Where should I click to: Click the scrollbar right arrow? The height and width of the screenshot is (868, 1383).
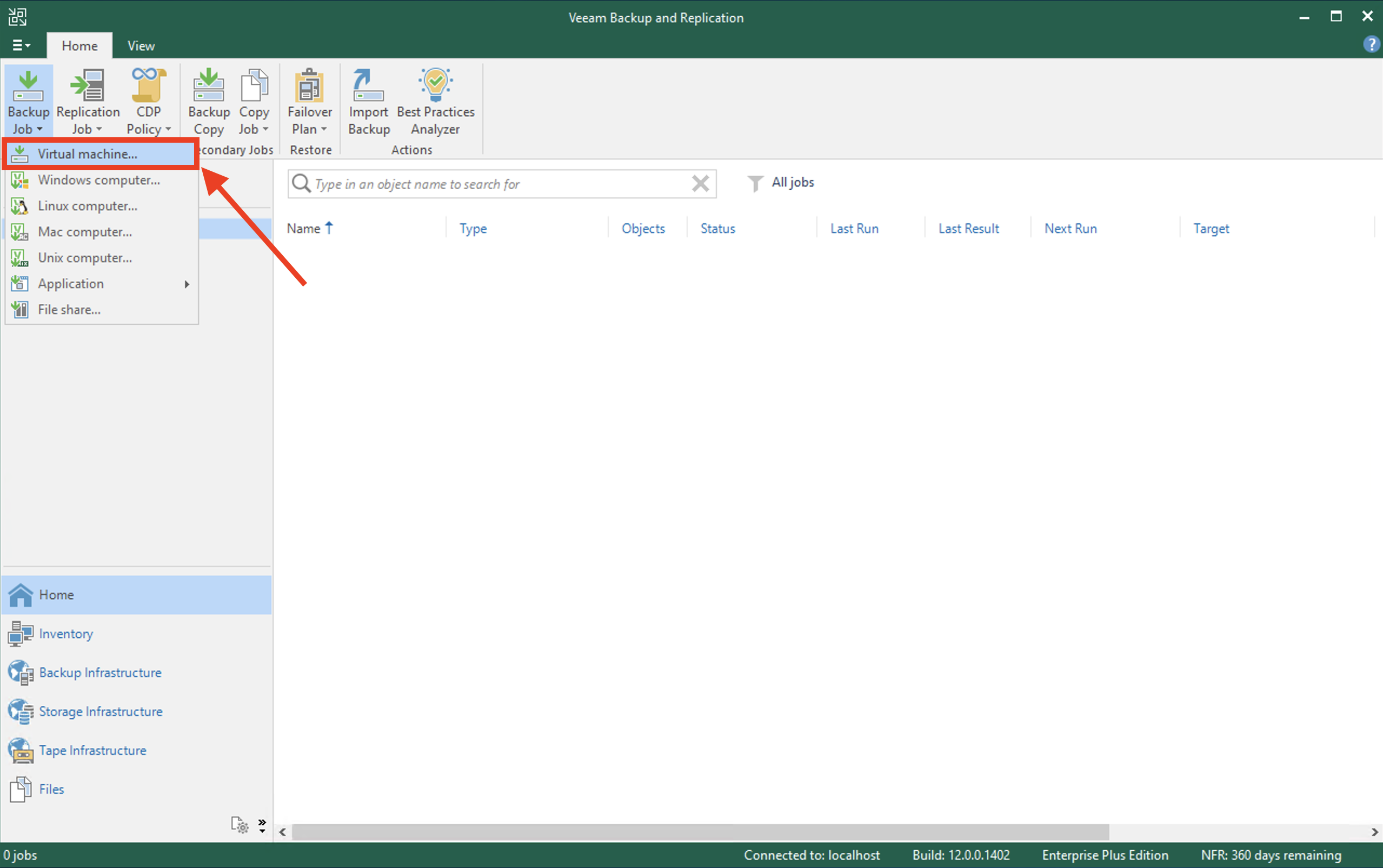point(1375,832)
